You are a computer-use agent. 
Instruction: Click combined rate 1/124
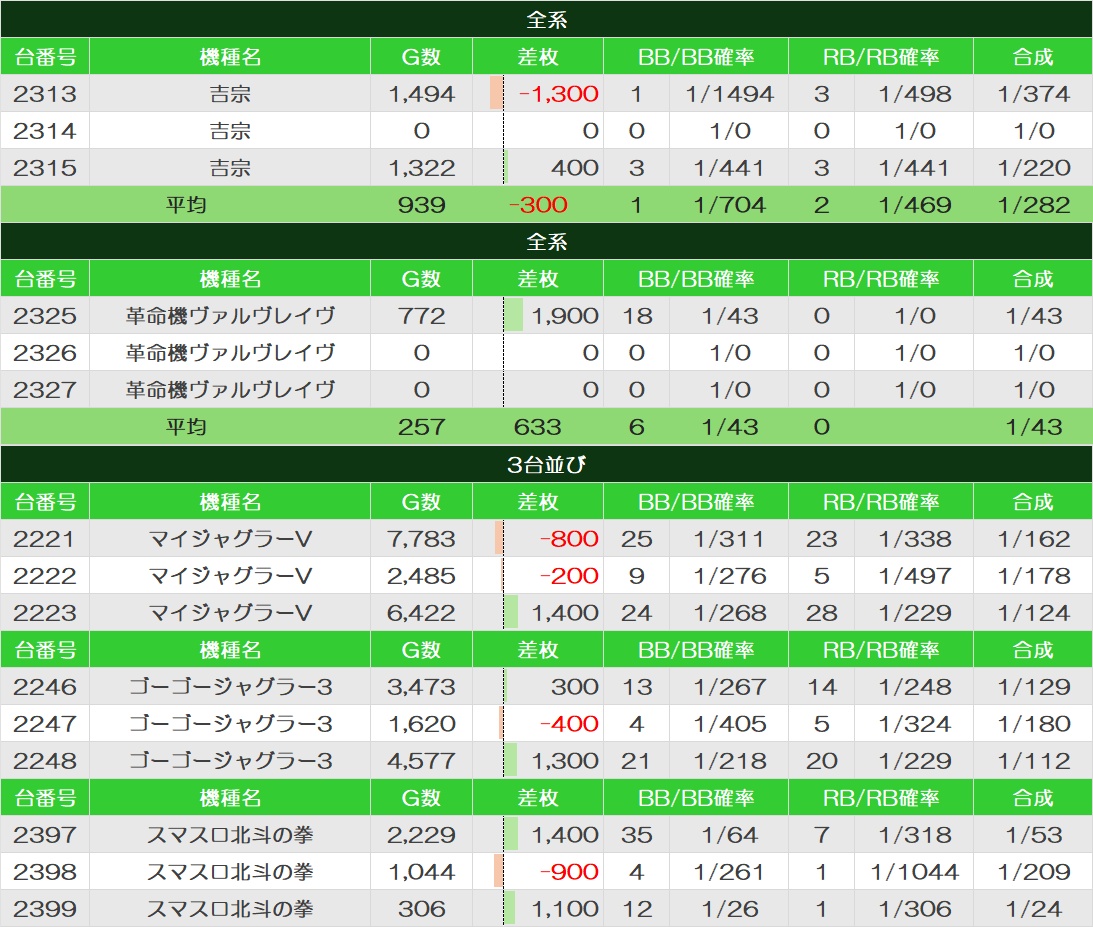[x=1033, y=612]
